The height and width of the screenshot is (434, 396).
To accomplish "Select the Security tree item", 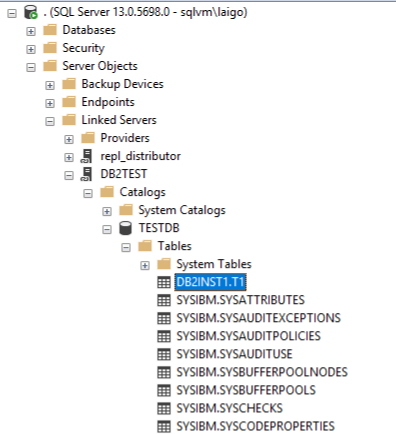I will coord(83,48).
